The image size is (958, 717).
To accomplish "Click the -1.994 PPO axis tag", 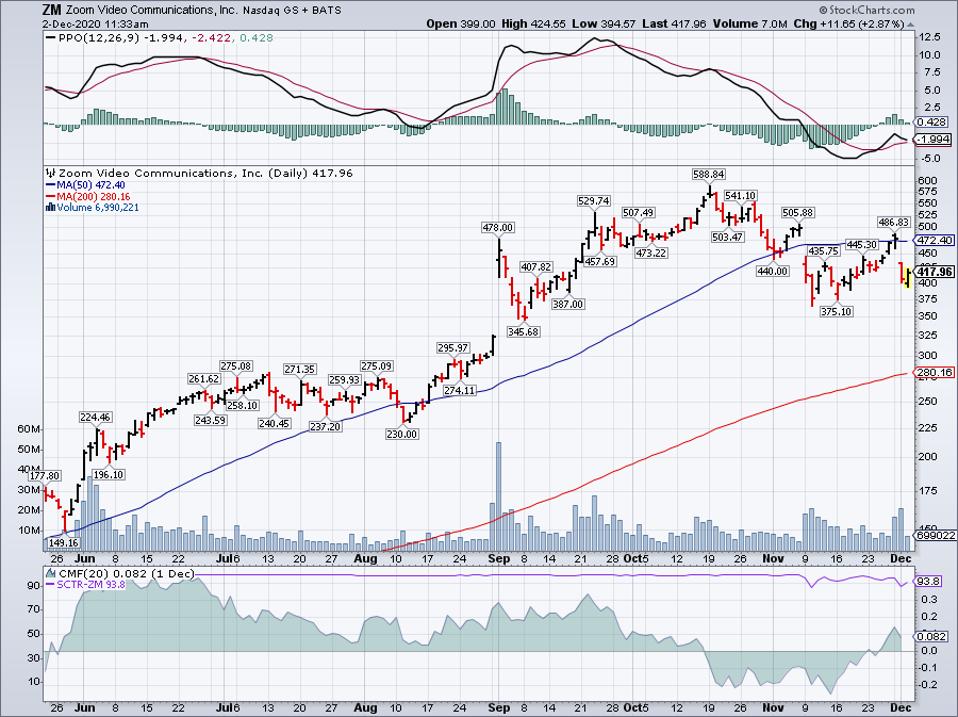I will [x=934, y=139].
